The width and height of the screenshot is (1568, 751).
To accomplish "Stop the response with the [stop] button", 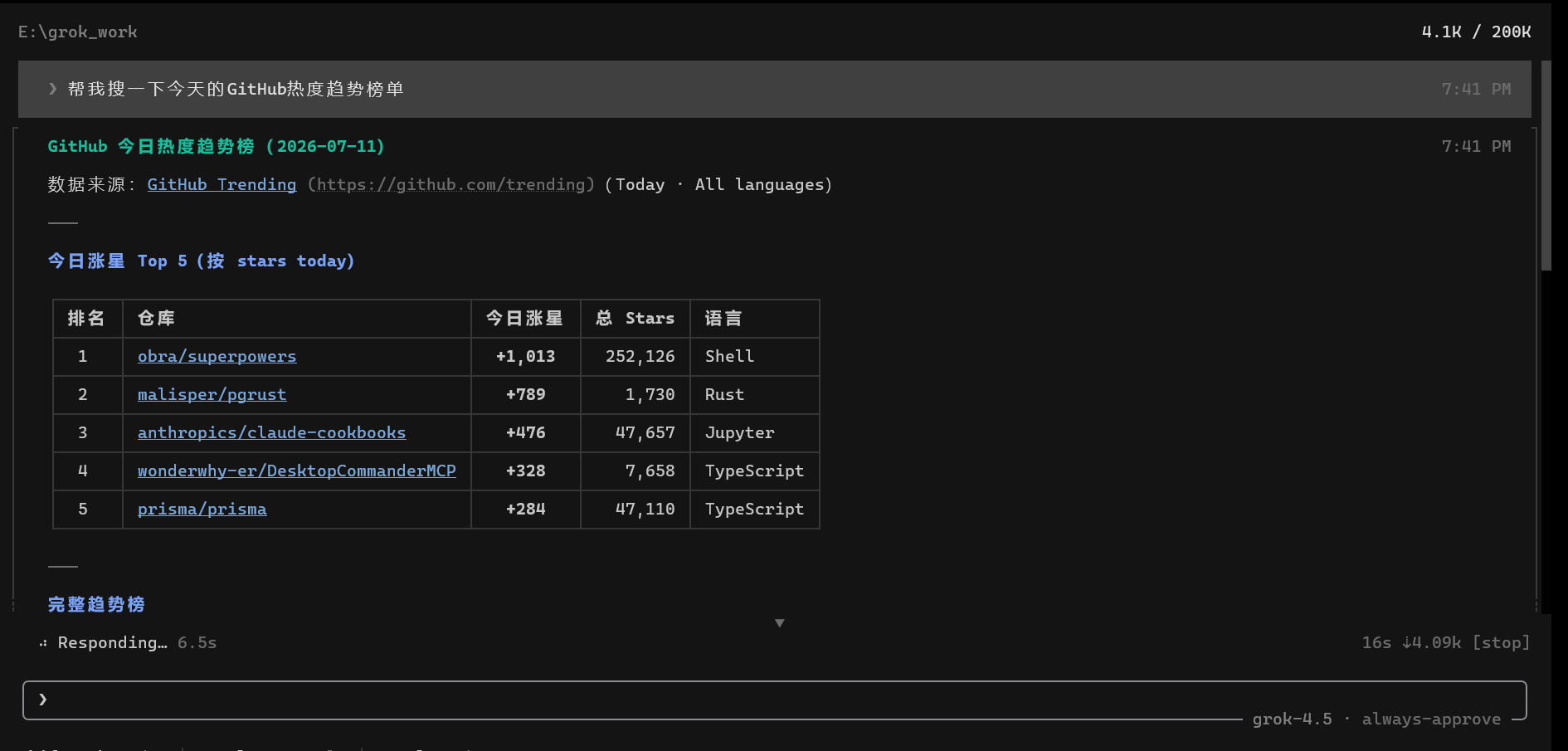I will [x=1501, y=642].
